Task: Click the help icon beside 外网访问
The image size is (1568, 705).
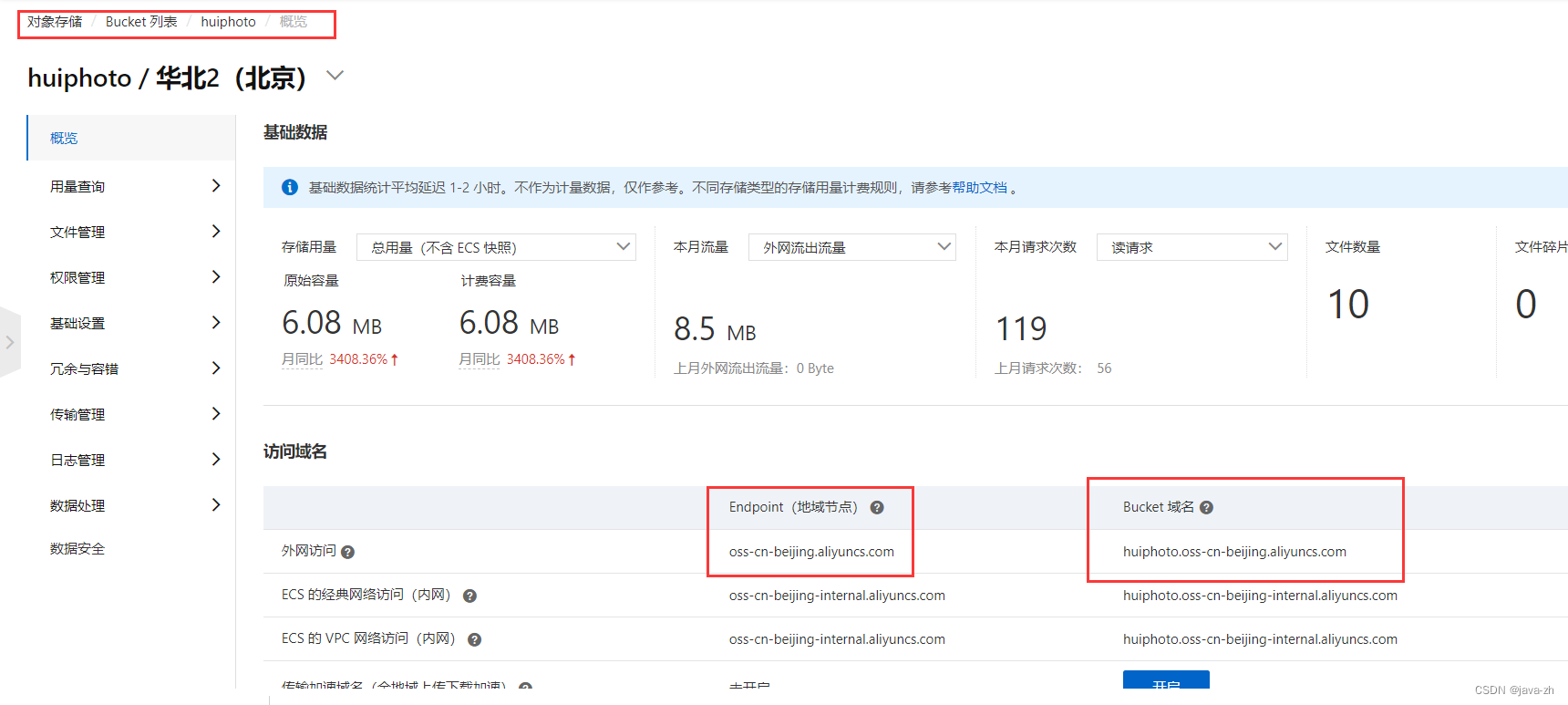Action: click(347, 552)
